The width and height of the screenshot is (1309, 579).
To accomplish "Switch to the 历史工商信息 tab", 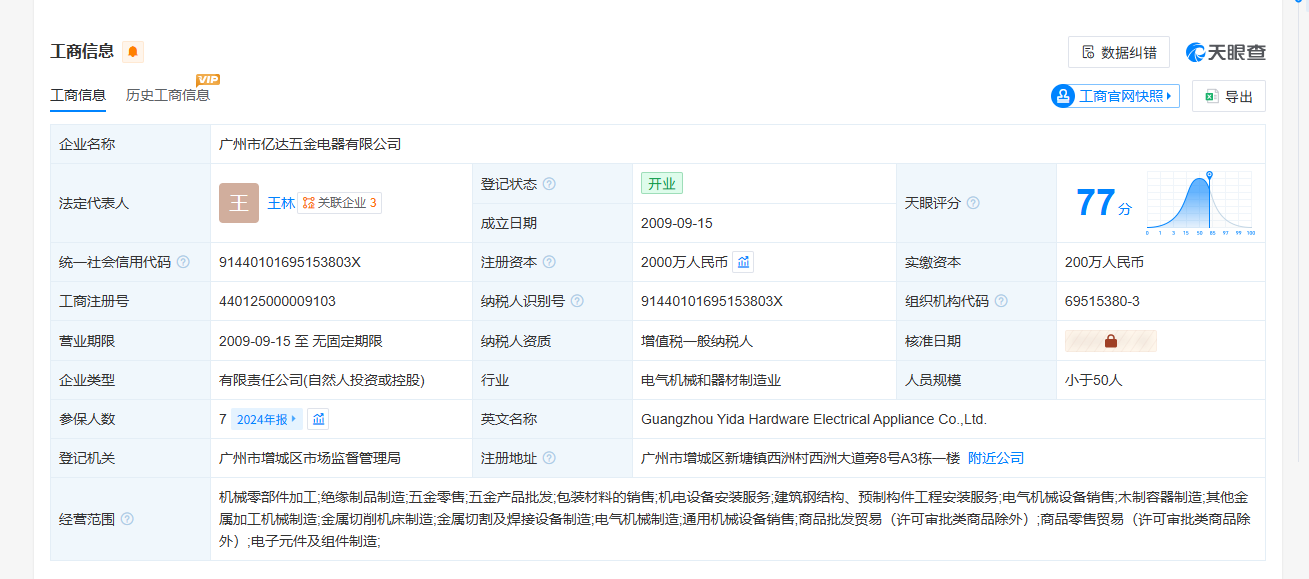I will tap(168, 95).
